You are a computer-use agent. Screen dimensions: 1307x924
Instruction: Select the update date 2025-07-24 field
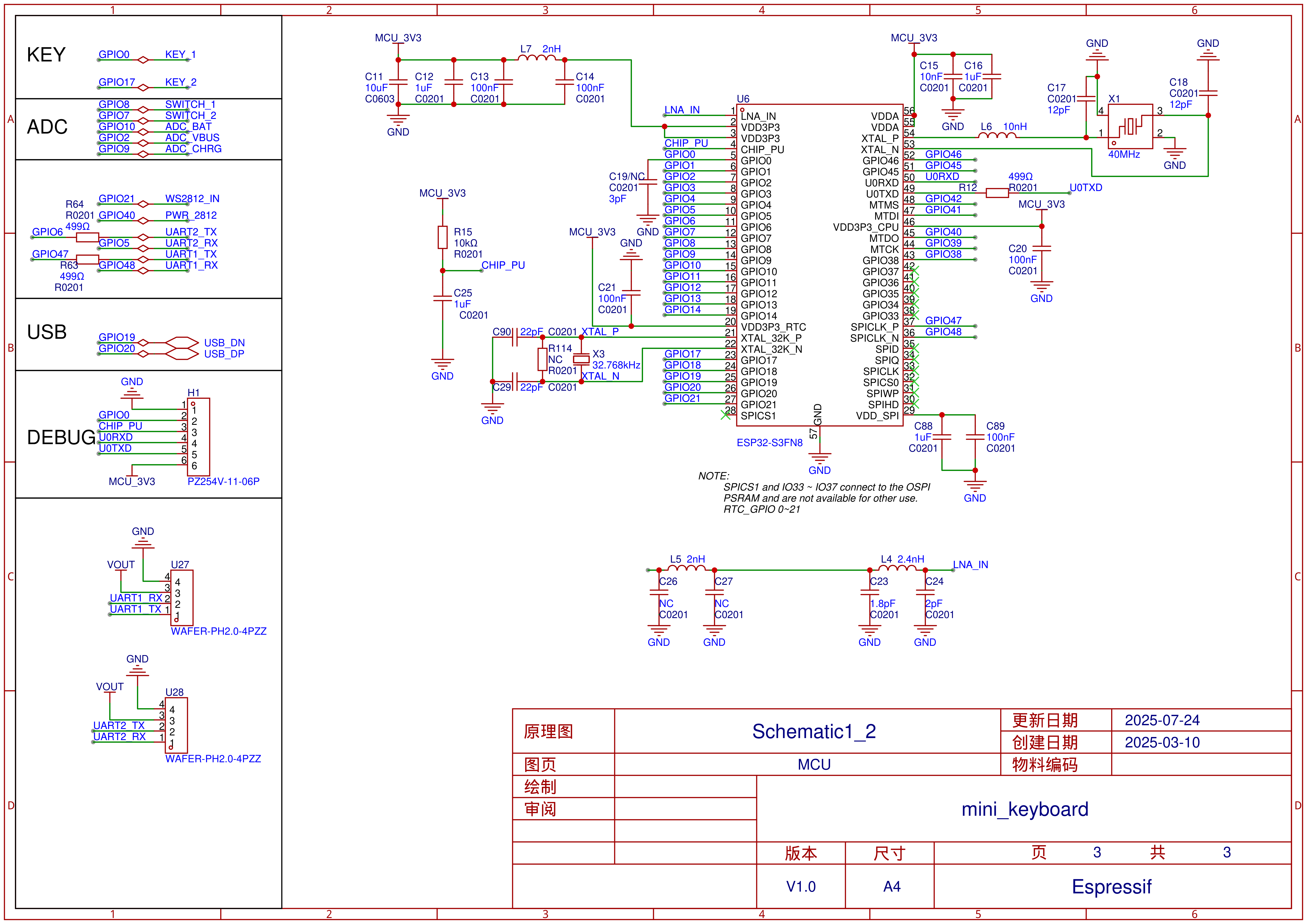tap(1162, 720)
